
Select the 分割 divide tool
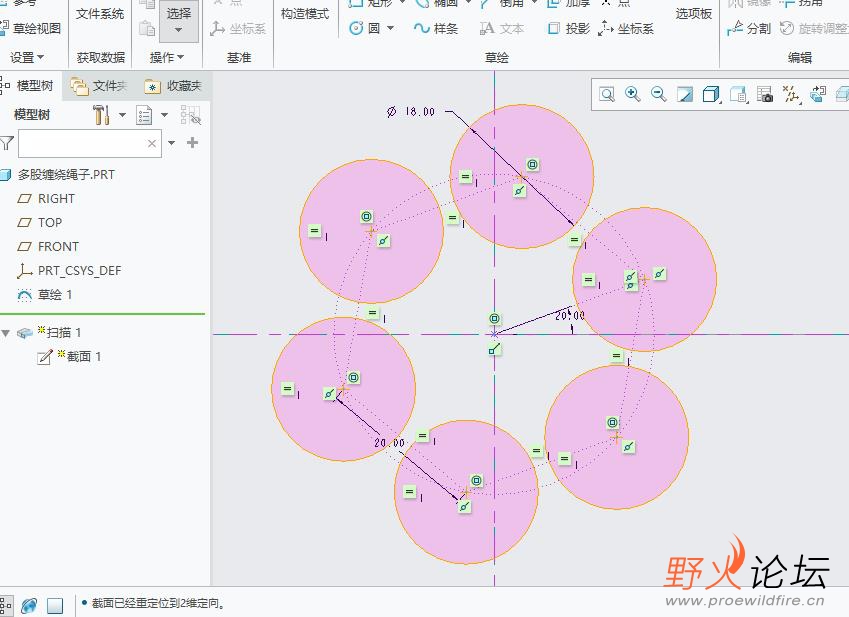click(749, 28)
